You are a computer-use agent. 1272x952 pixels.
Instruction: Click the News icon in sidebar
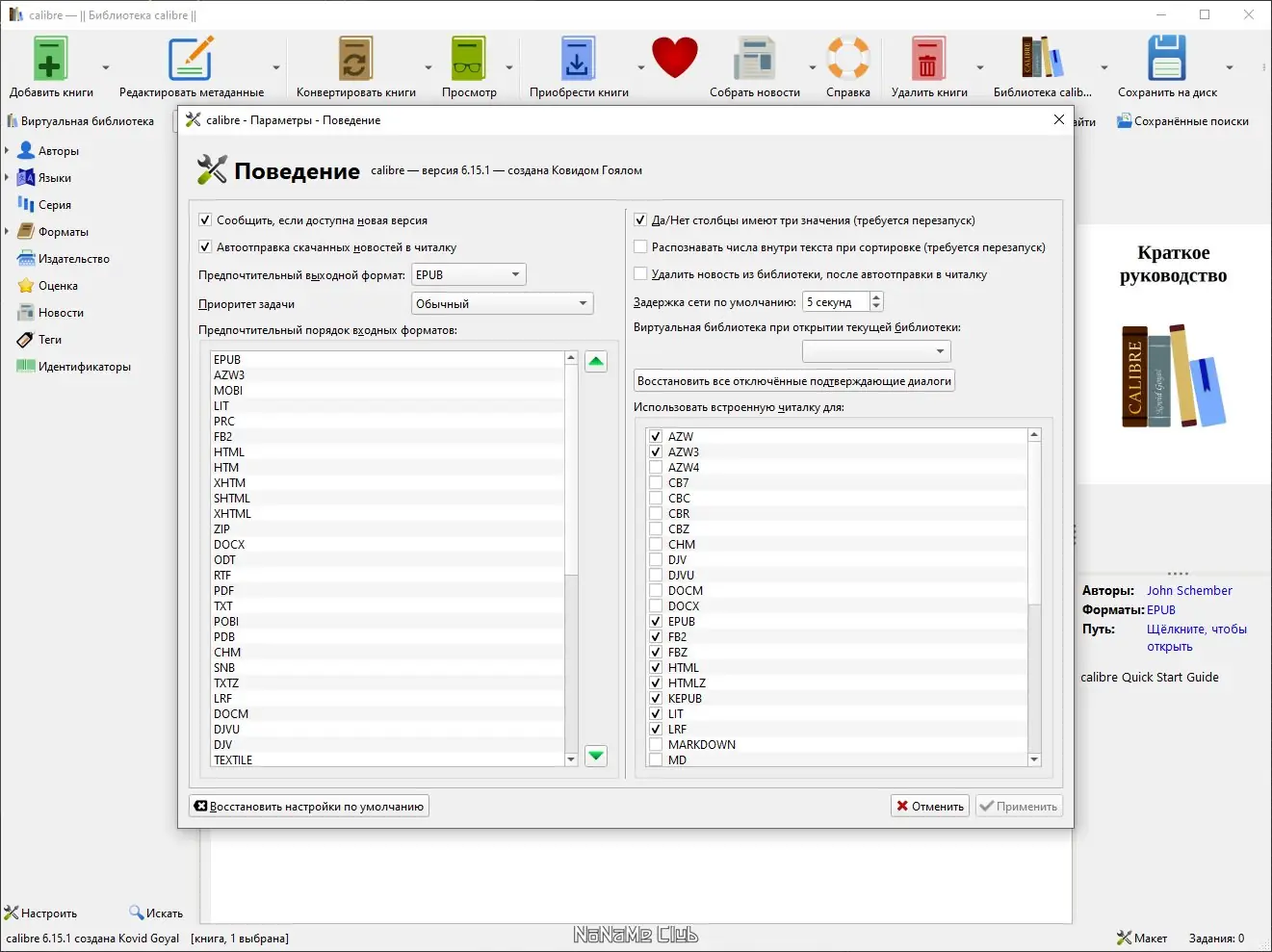[x=26, y=313]
